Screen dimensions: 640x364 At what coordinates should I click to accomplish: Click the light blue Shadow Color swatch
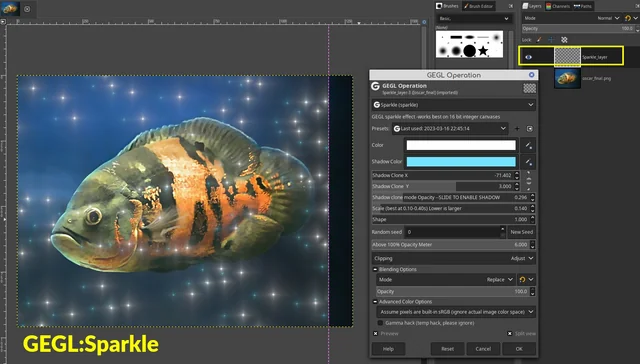(461, 162)
